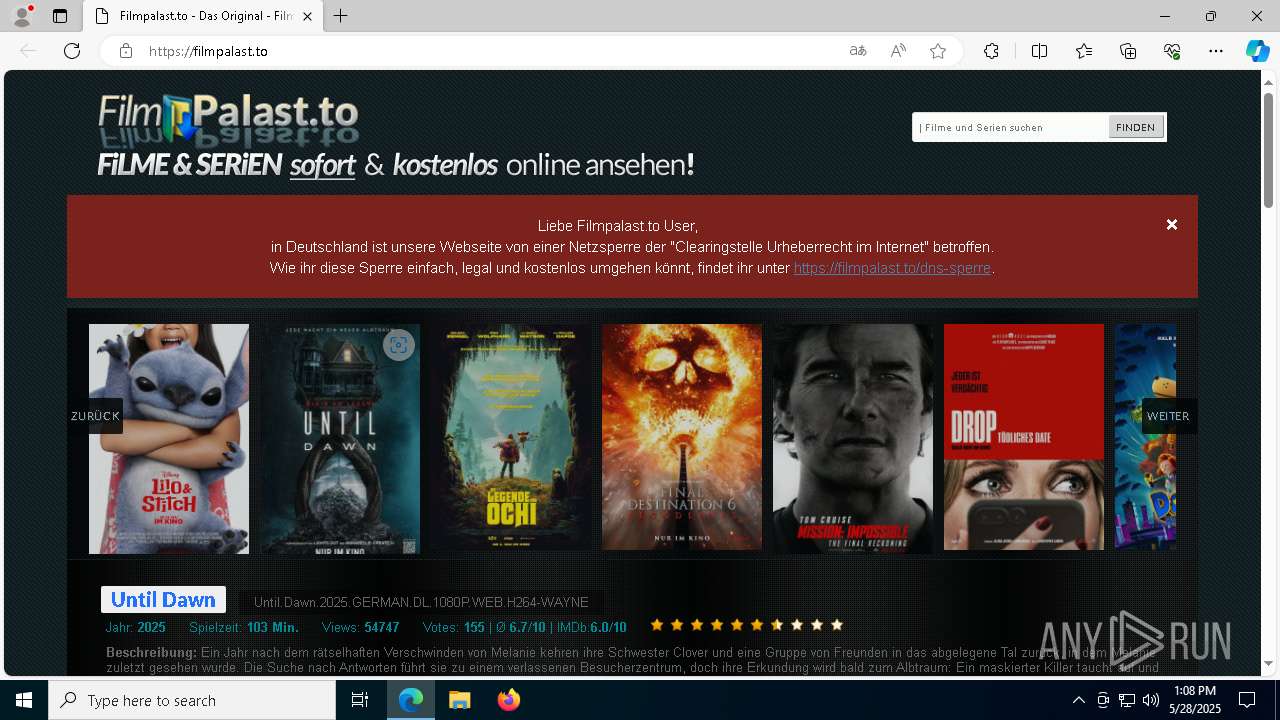Launch Firefox from taskbar
The image size is (1280, 720).
tap(509, 700)
